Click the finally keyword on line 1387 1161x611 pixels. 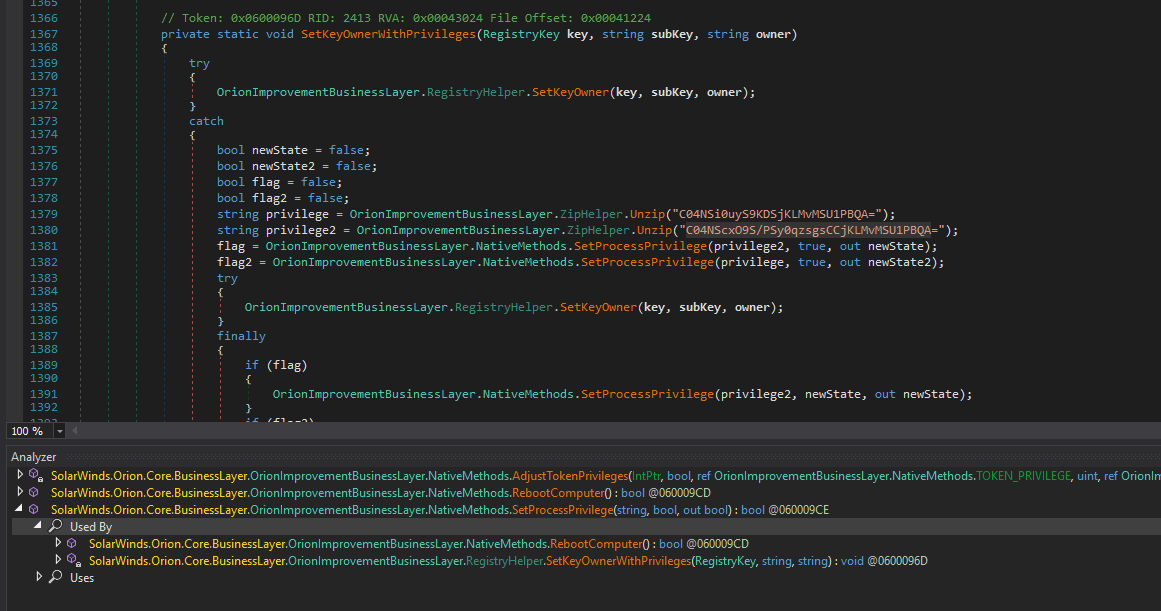[241, 335]
